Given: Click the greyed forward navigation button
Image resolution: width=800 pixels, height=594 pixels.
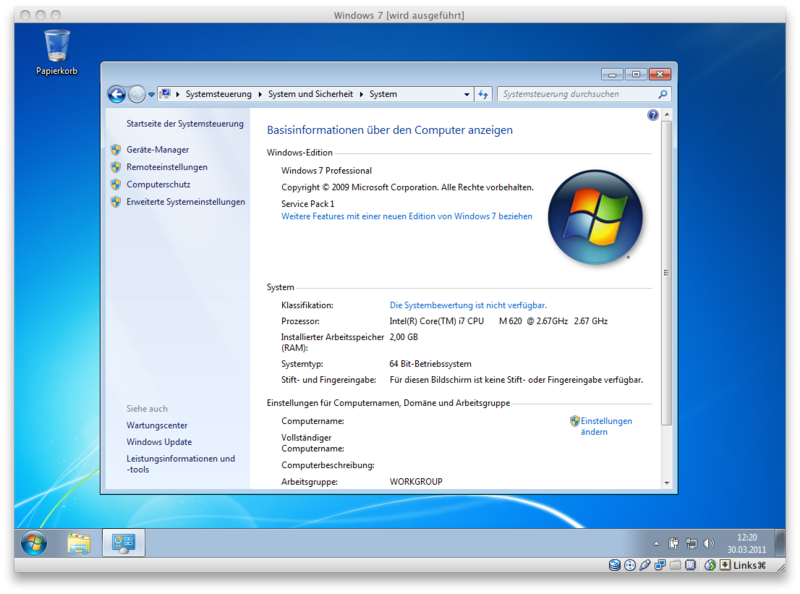Looking at the screenshot, I should click(x=137, y=94).
